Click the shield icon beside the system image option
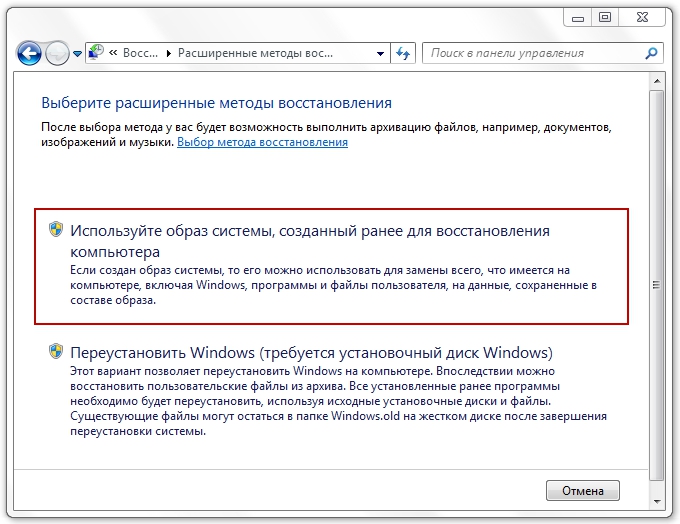Viewport: 680px width, 524px height. click(x=56, y=229)
